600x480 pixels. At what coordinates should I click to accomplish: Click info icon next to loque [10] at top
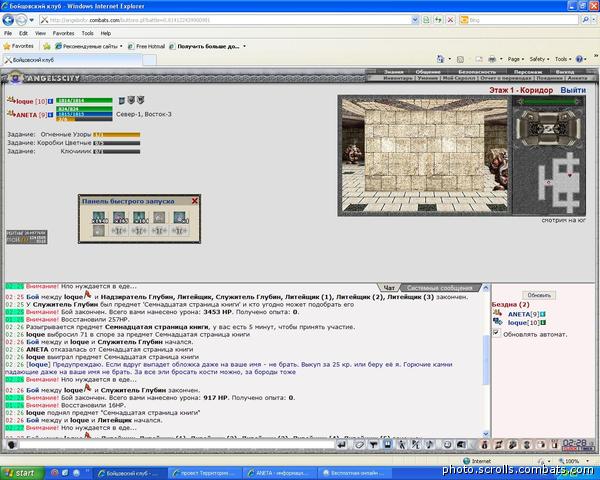[x=50, y=101]
